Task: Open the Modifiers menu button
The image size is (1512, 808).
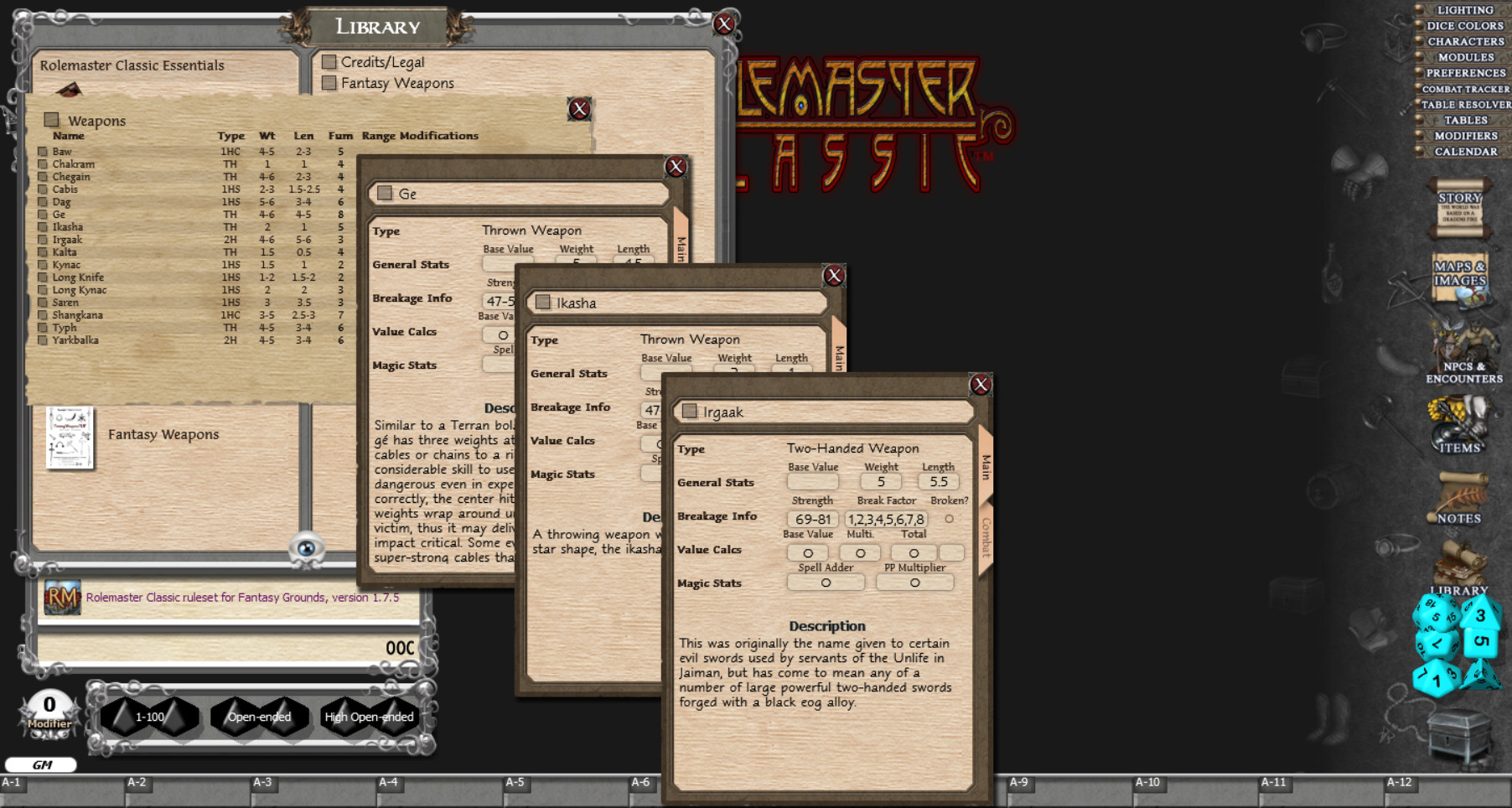Action: [1464, 136]
